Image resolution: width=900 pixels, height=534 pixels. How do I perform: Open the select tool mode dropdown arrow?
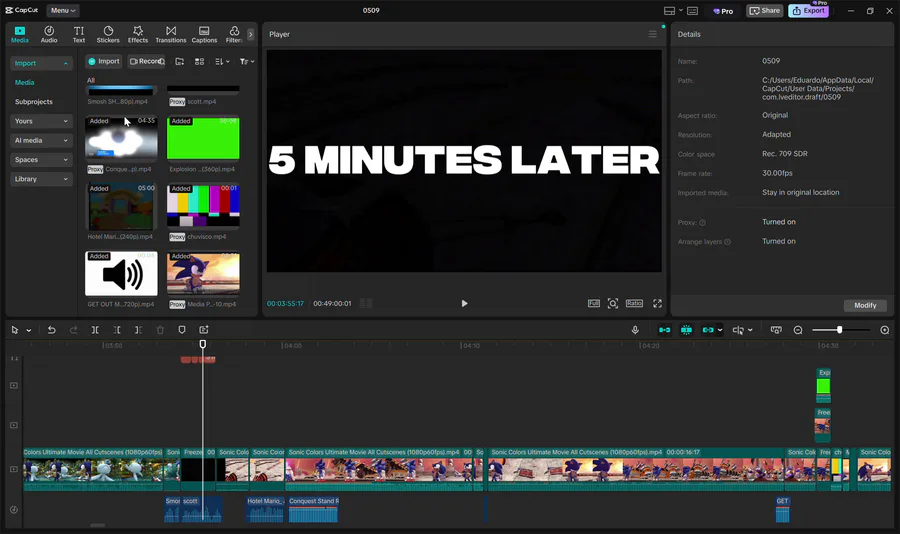pyautogui.click(x=29, y=330)
